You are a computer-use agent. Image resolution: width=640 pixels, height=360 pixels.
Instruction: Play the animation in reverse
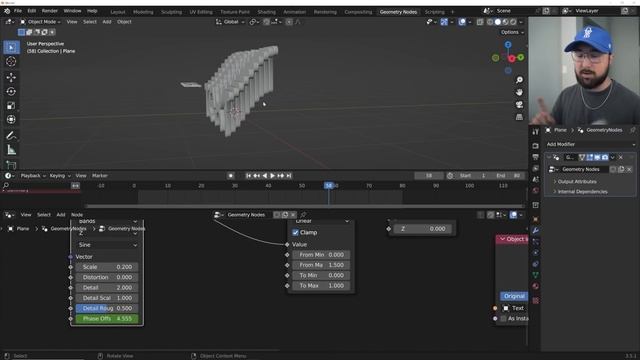pos(264,176)
